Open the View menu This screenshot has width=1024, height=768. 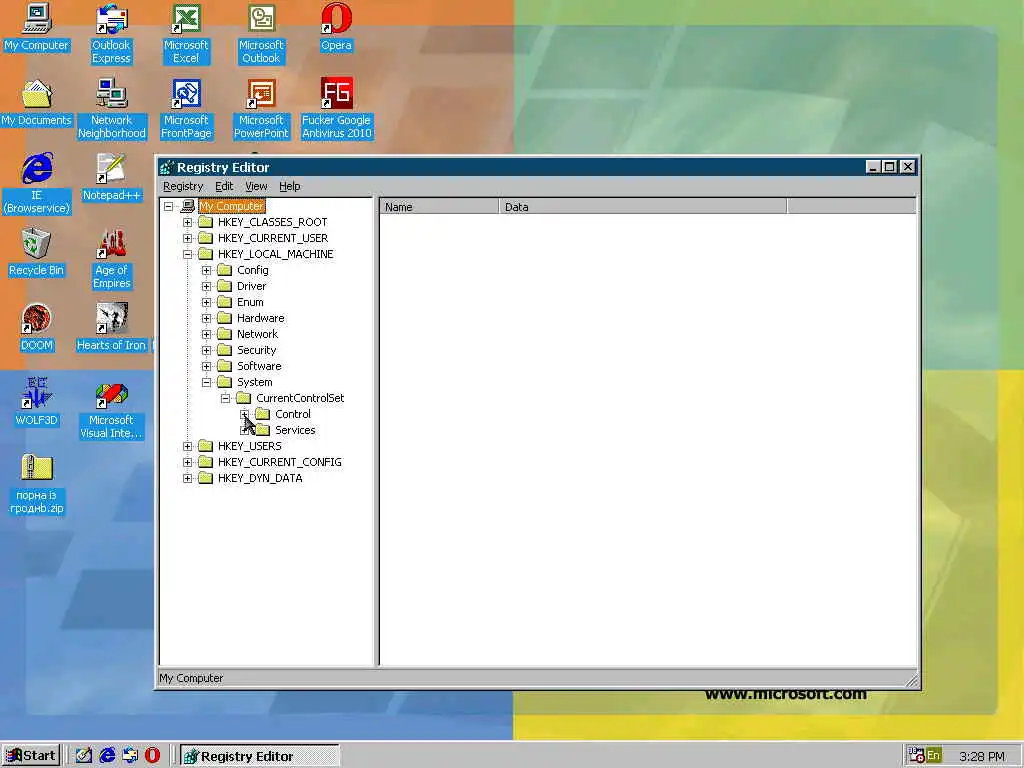[x=256, y=186]
